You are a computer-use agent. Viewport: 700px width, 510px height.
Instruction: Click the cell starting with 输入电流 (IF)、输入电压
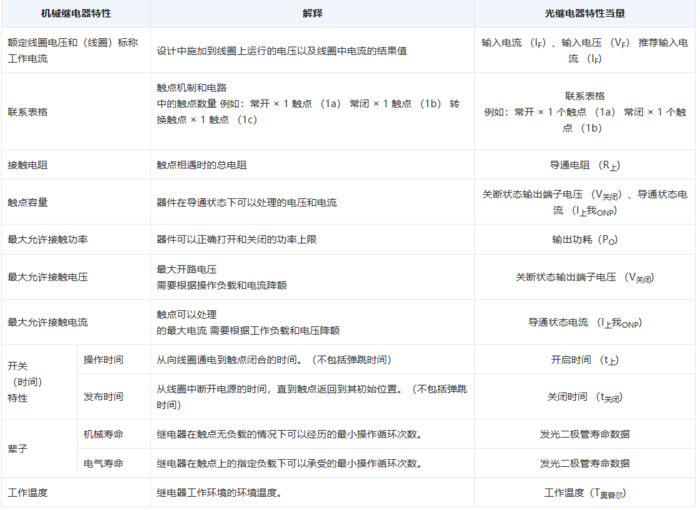click(584, 50)
